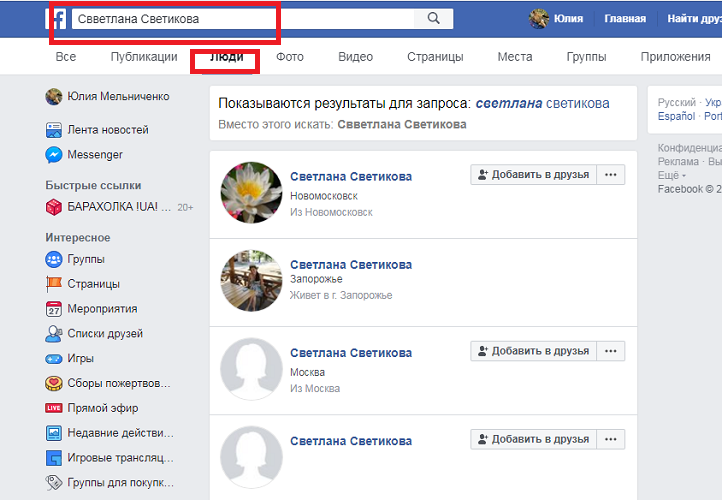The width and height of the screenshot is (722, 500).
Task: Click the Реклама footer link
Action: pos(678,162)
